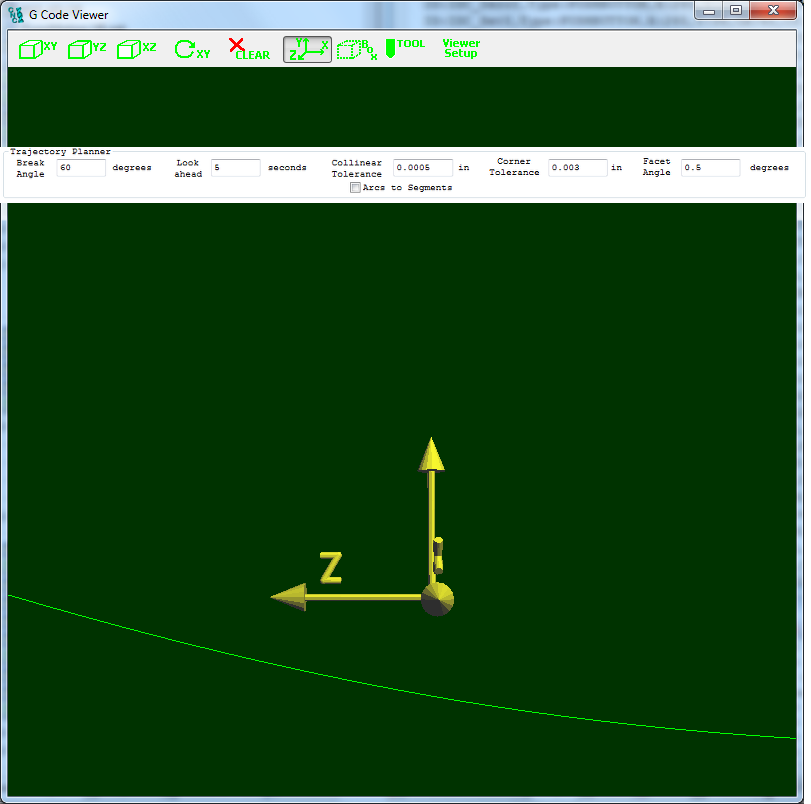The height and width of the screenshot is (804, 811).
Task: Click the yellow Z axis label
Action: click(331, 568)
